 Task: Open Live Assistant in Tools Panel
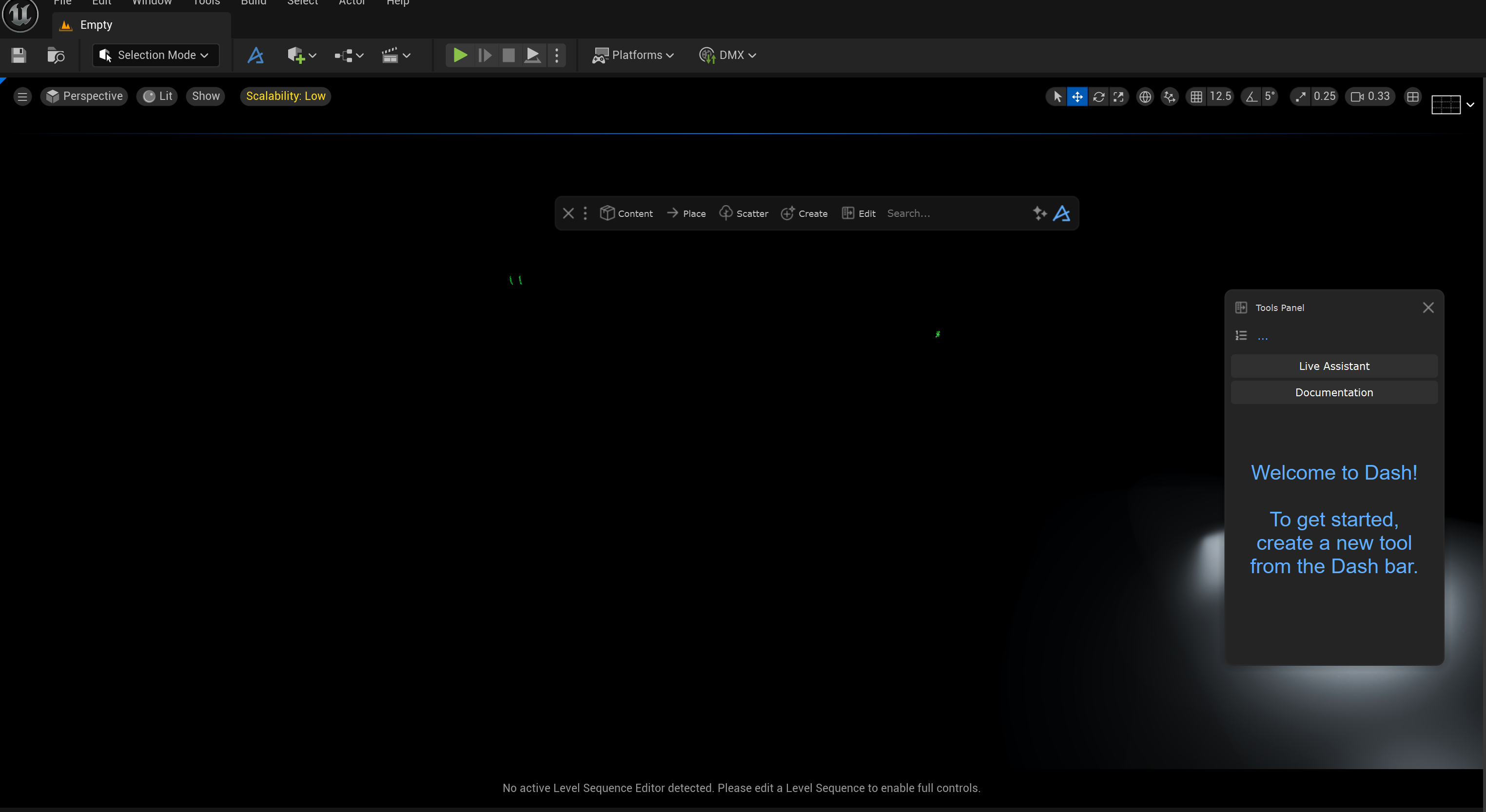tap(1334, 366)
